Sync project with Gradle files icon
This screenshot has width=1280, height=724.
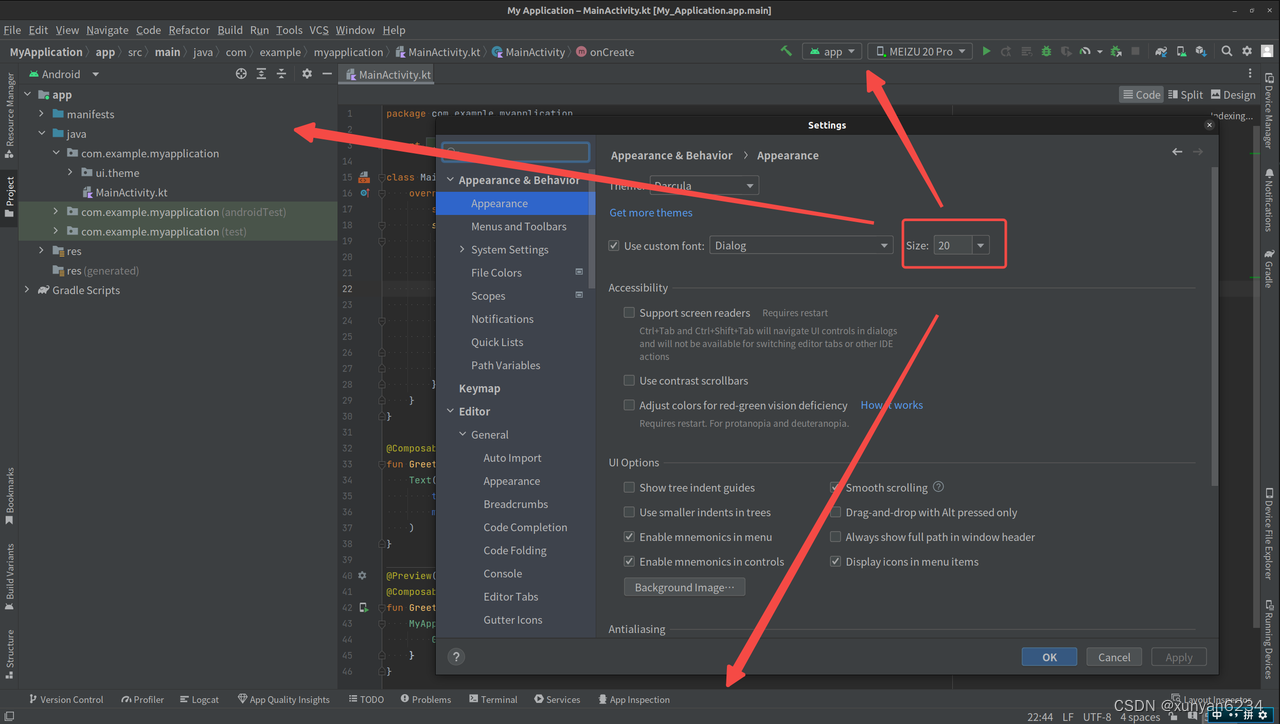(1161, 51)
